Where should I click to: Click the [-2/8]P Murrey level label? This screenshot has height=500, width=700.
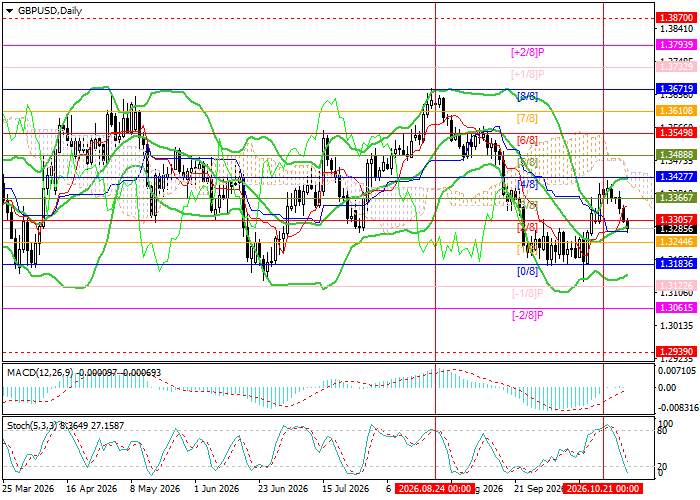tap(528, 315)
